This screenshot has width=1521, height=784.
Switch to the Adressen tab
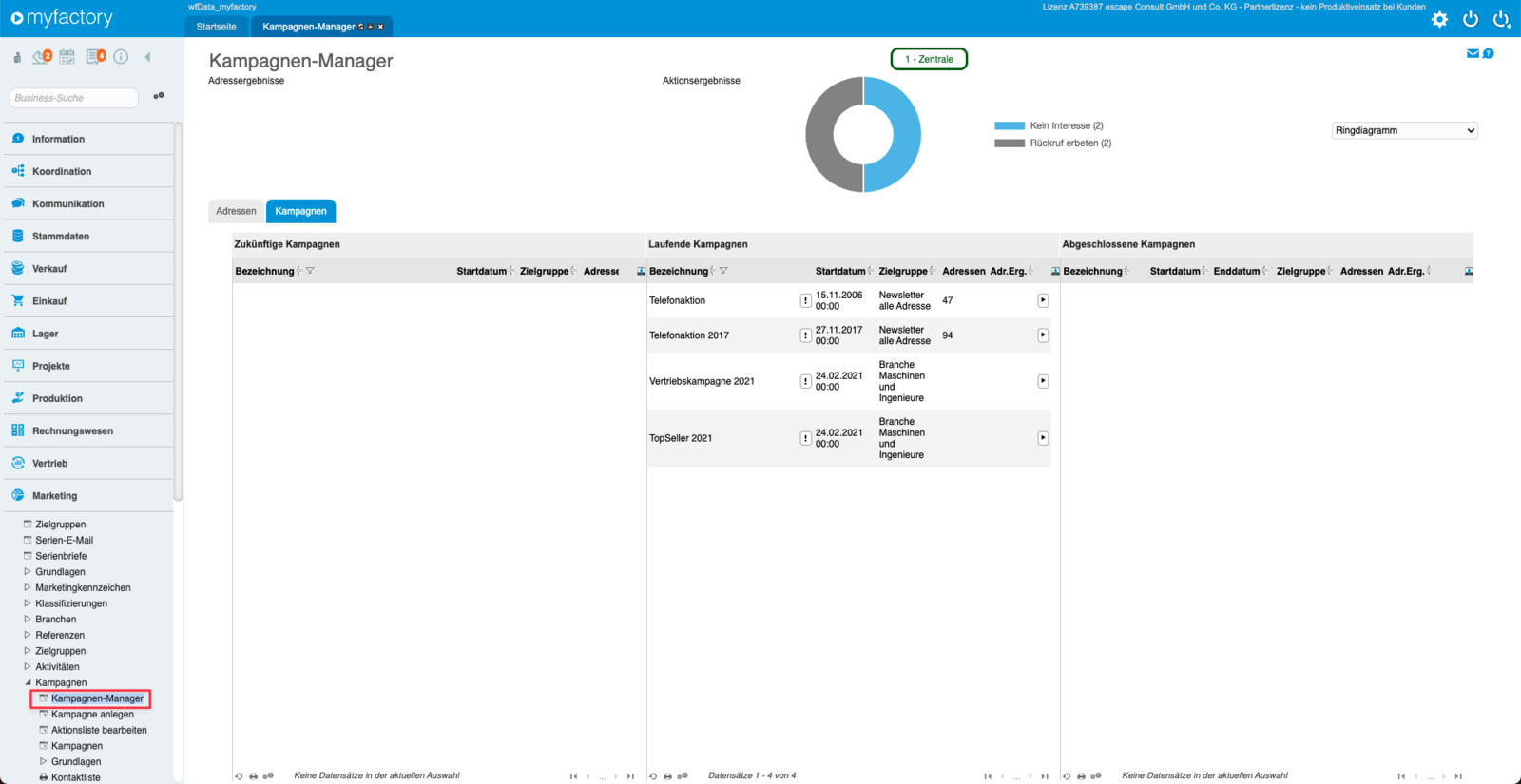pyautogui.click(x=236, y=211)
